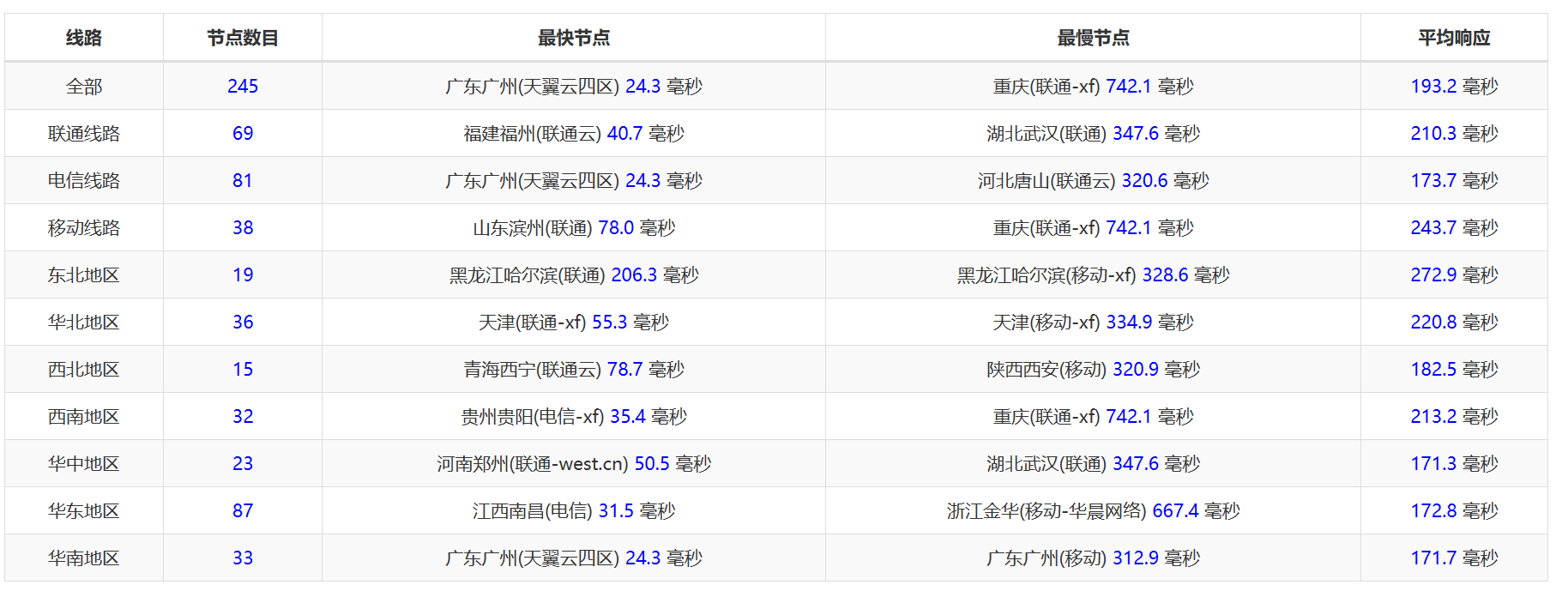Viewport: 1568px width, 597px height.
Task: Select the 电信线路 row label
Action: (x=84, y=180)
